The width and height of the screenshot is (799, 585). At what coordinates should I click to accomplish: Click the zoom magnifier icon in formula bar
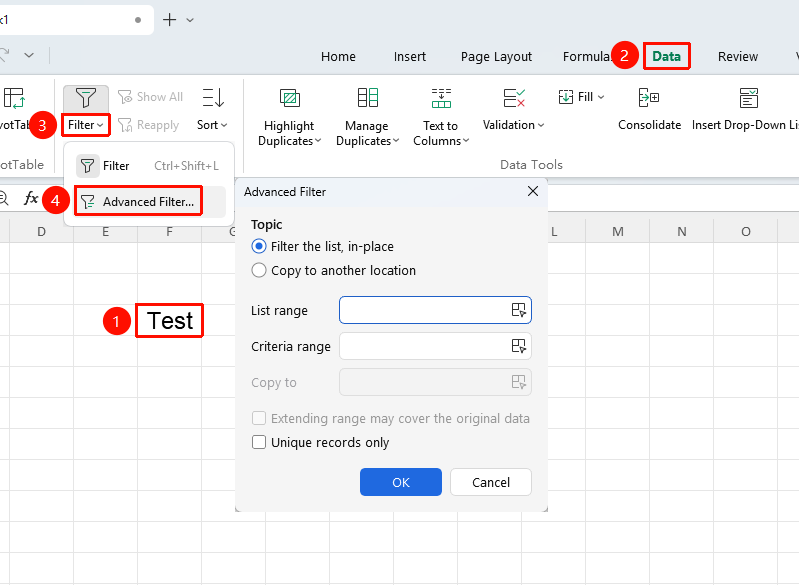4,198
